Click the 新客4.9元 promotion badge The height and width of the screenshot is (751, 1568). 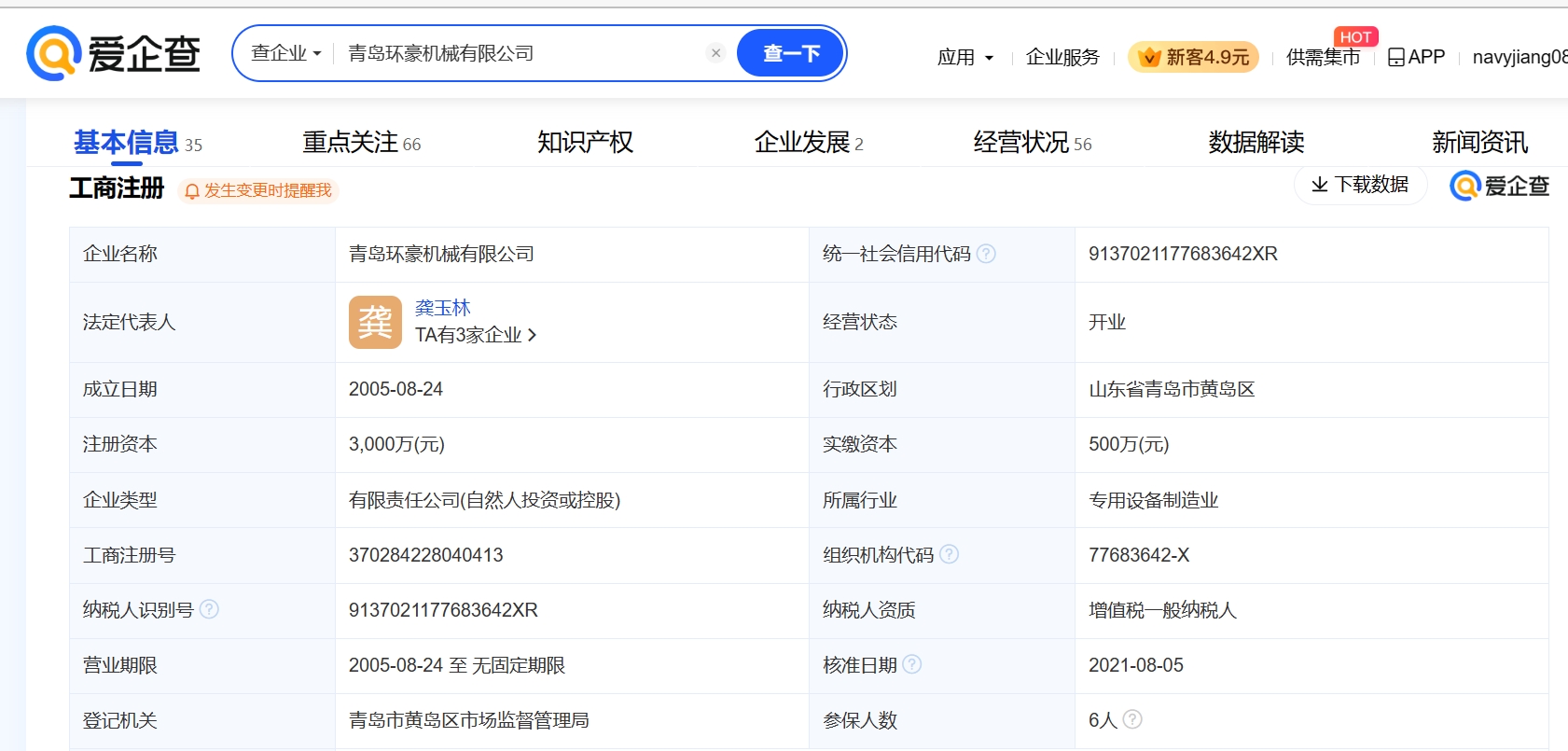click(1193, 57)
